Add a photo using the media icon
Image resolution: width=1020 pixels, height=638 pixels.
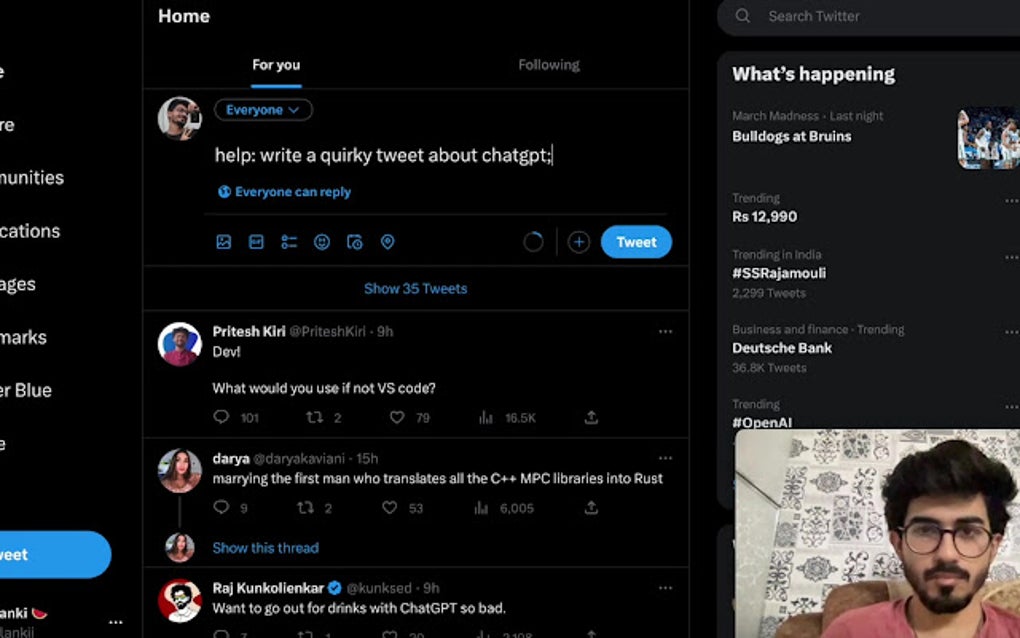pos(224,242)
